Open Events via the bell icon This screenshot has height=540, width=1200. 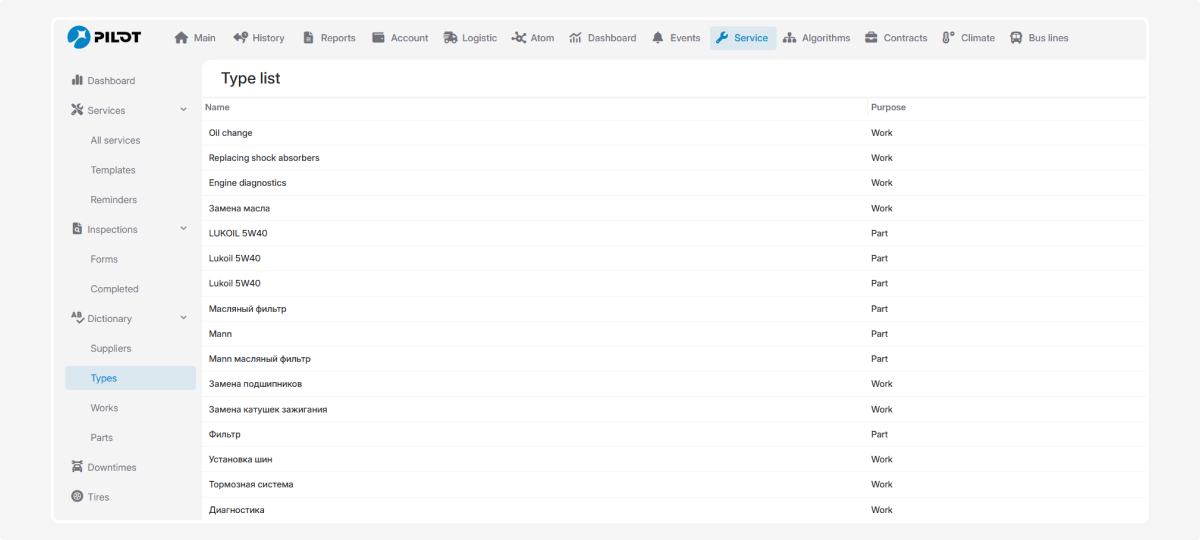coord(657,38)
